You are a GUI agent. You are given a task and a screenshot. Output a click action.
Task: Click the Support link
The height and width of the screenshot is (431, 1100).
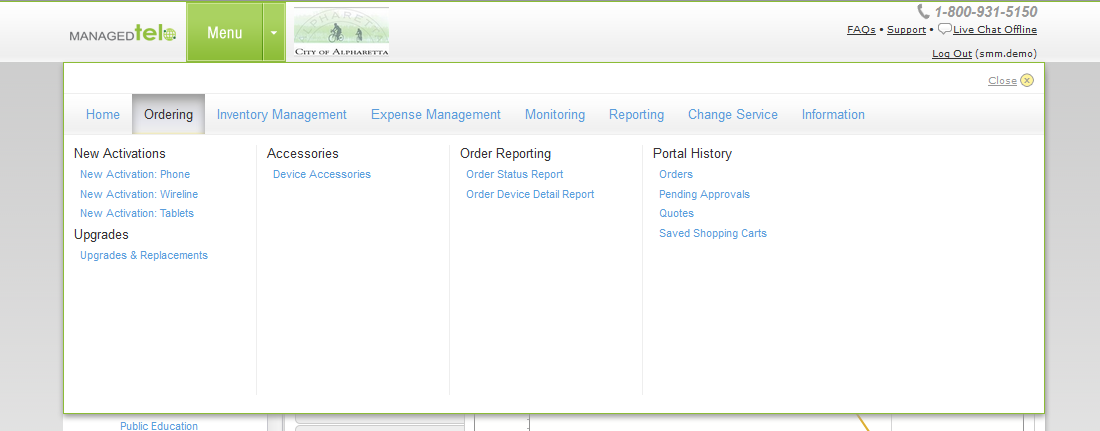(906, 30)
